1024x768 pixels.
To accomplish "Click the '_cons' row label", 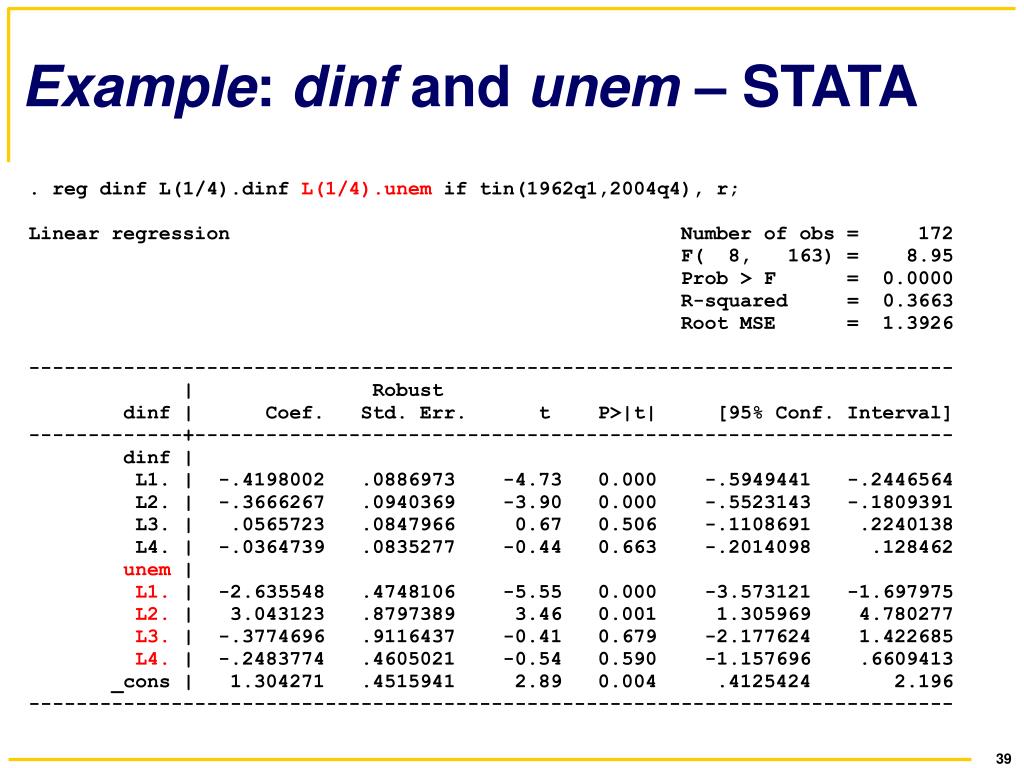I will (141, 682).
